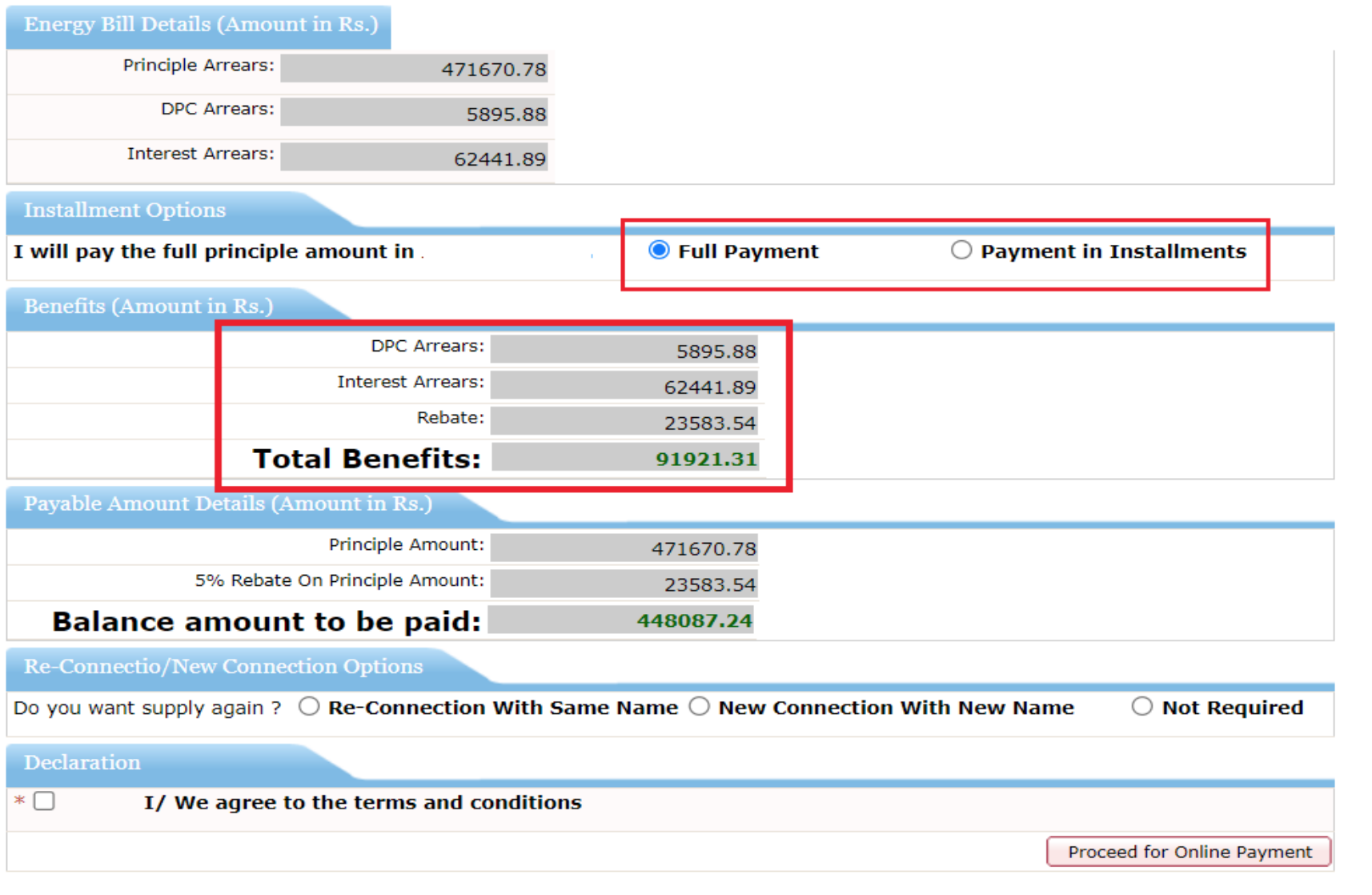Click the Balance amount to be paid field
The image size is (1372, 895).
(x=621, y=620)
